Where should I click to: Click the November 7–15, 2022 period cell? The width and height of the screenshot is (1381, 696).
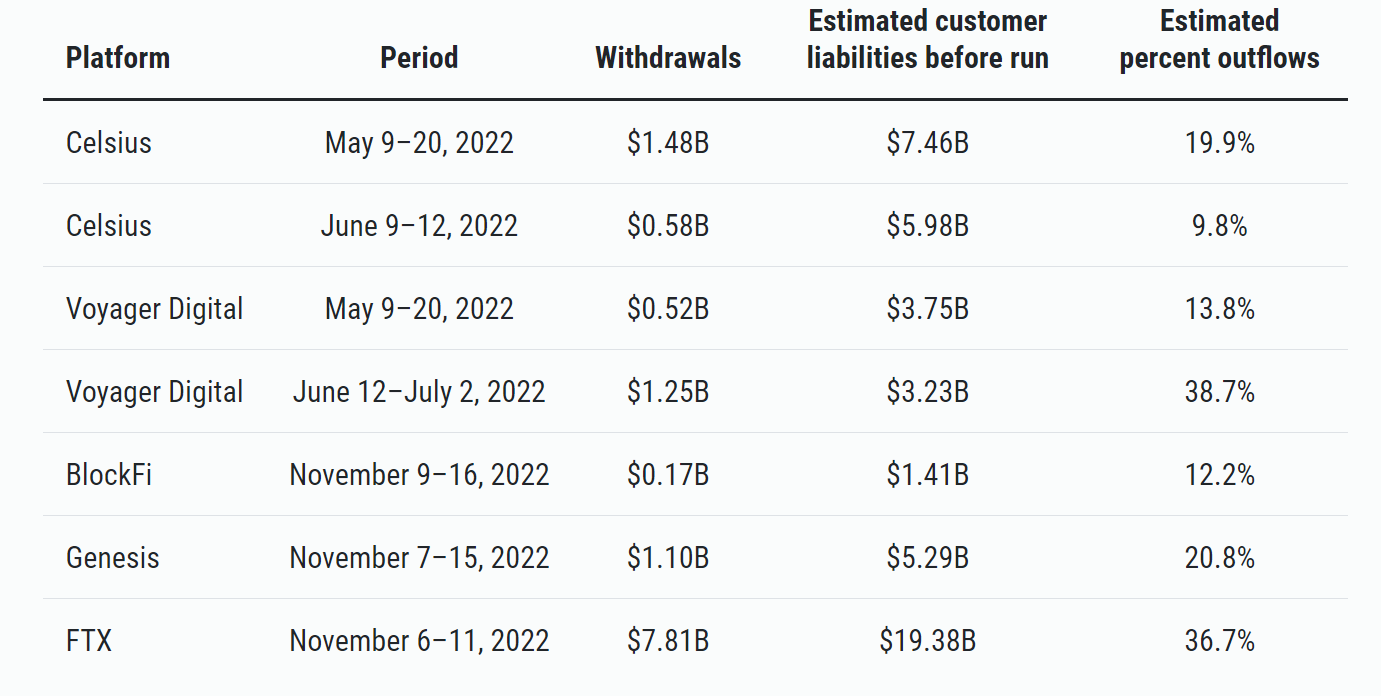coord(419,558)
